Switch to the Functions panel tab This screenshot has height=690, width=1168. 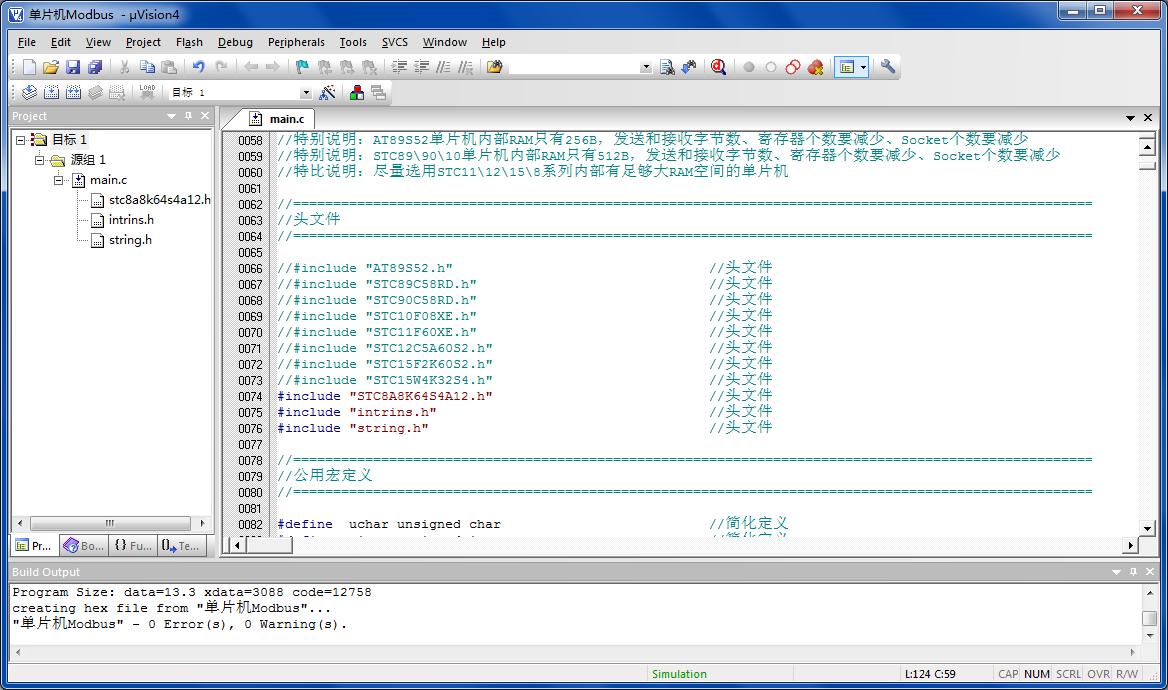[x=133, y=545]
